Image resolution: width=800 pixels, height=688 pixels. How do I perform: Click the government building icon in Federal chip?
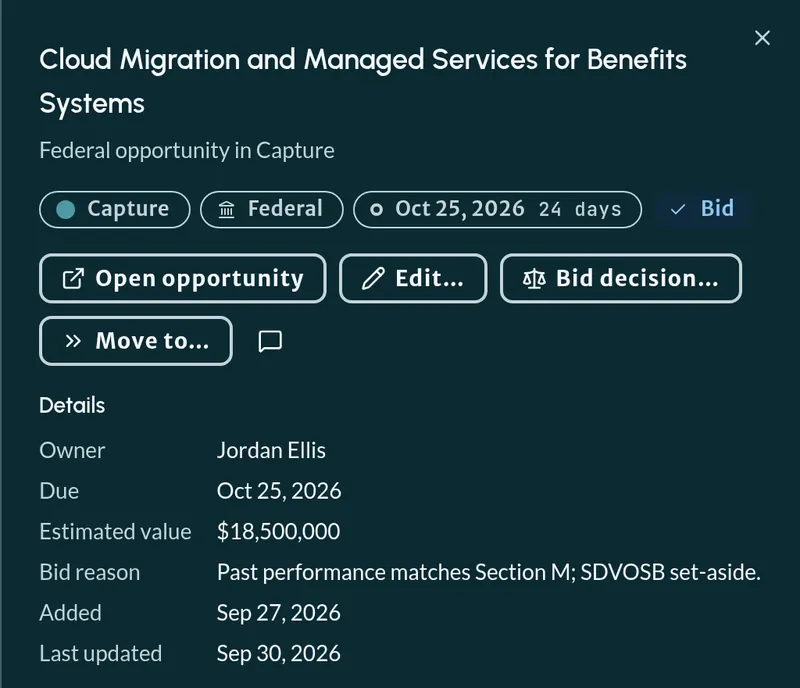coord(227,210)
